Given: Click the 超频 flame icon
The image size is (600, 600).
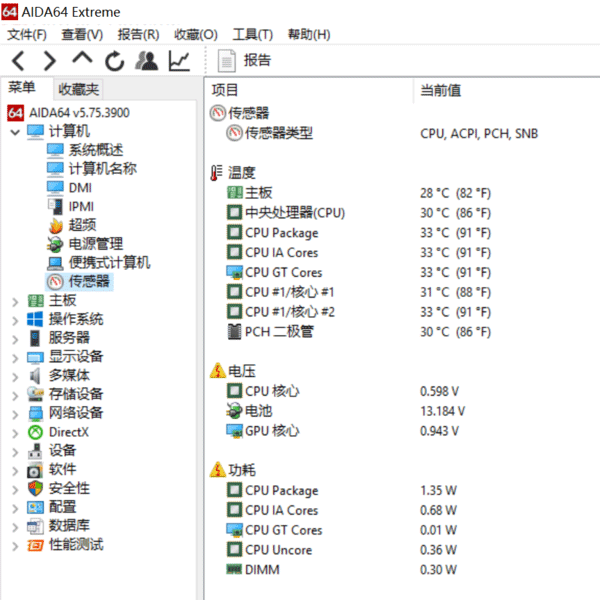Looking at the screenshot, I should [56, 225].
